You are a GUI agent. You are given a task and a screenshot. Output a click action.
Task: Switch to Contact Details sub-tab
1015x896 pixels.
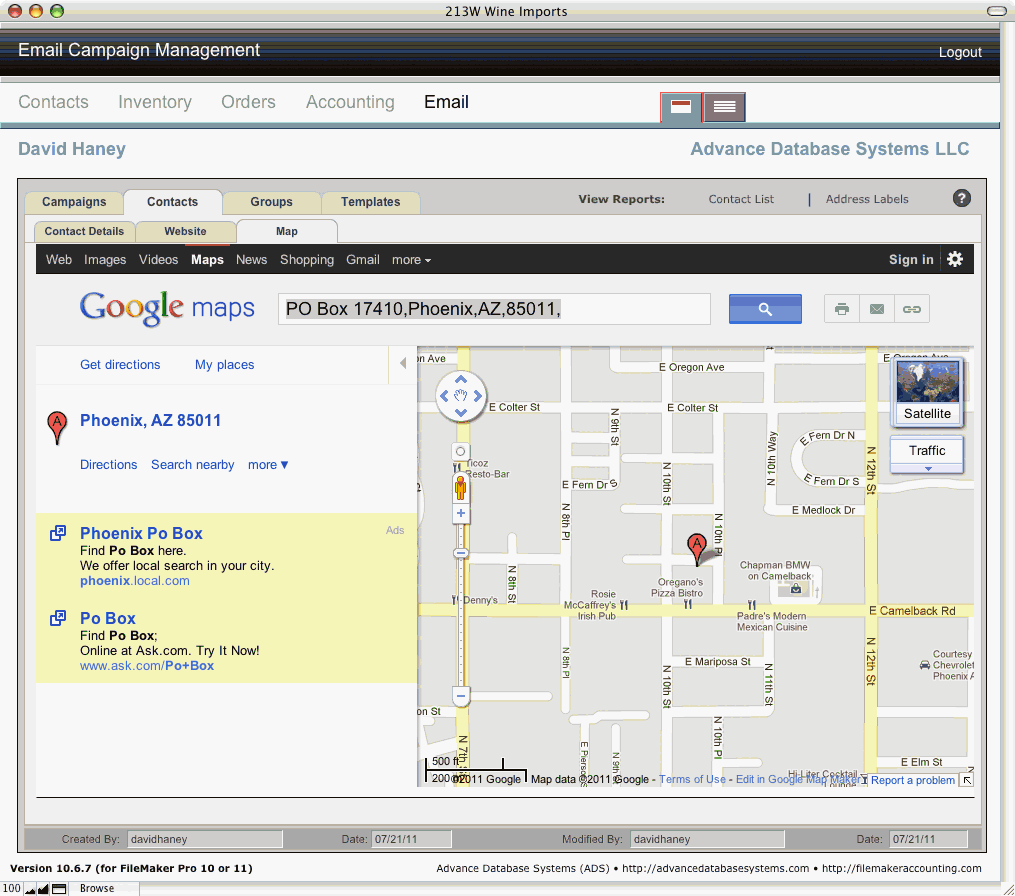pos(84,231)
